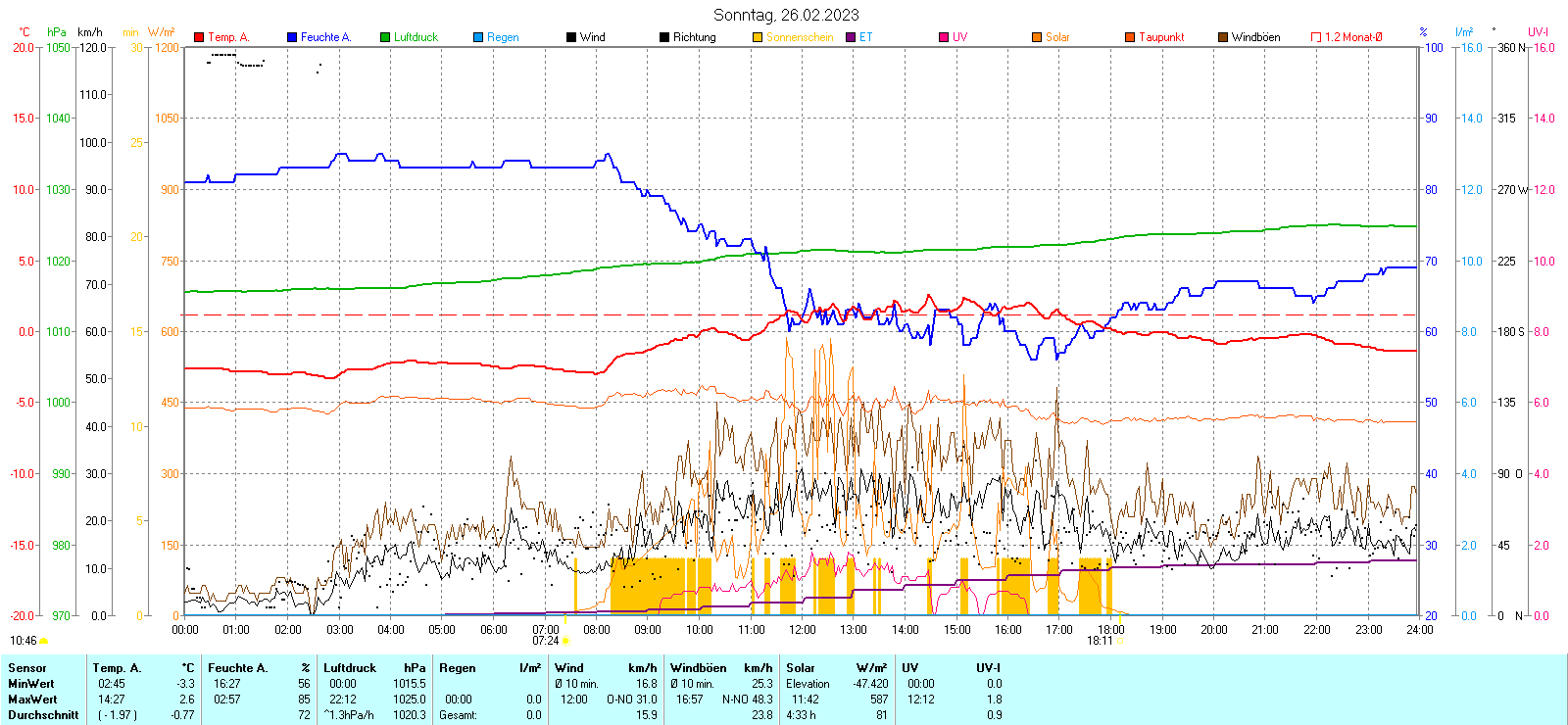The image size is (1568, 725).
Task: Click the red Temp. A. legend square
Action: click(199, 37)
